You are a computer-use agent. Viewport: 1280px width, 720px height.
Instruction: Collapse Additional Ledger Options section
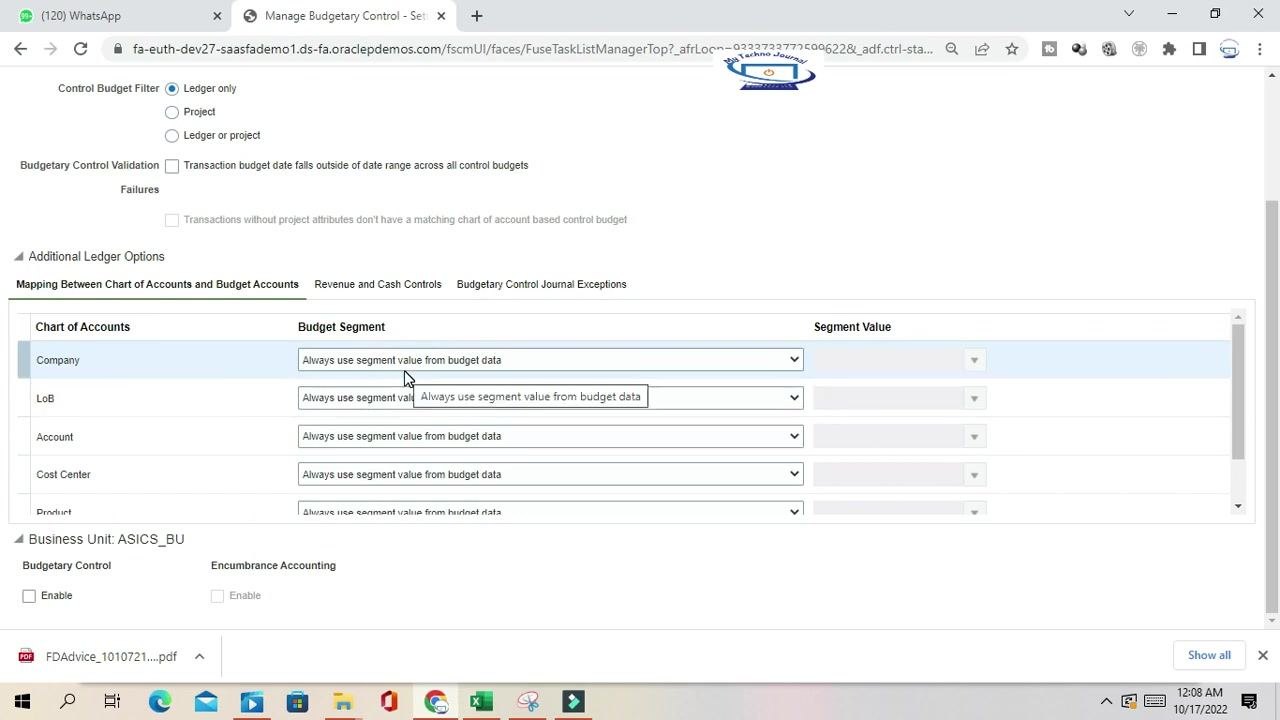[x=18, y=257]
